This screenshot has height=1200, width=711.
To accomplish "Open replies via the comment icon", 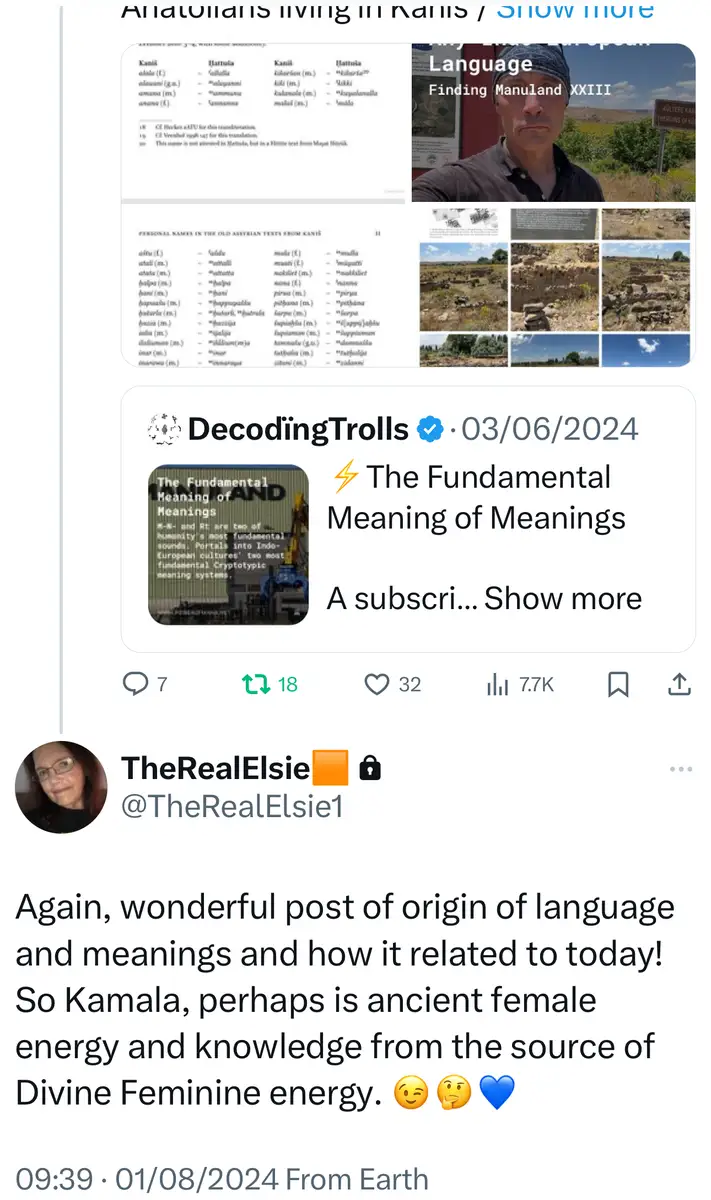I will pos(135,684).
